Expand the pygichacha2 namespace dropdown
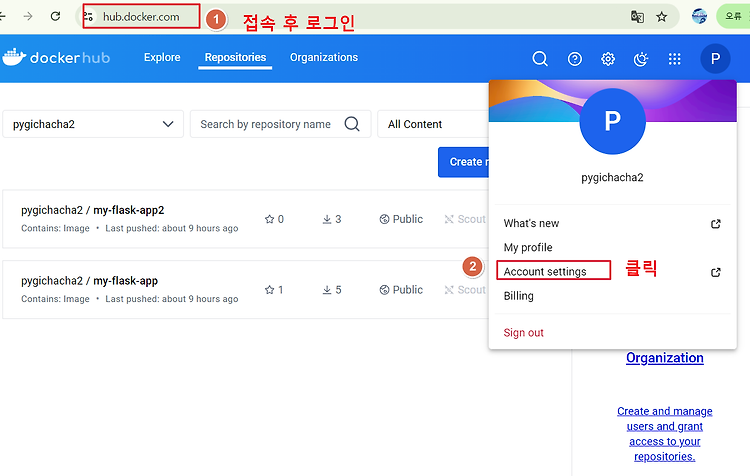Viewport: 750px width, 476px height. [x=93, y=124]
